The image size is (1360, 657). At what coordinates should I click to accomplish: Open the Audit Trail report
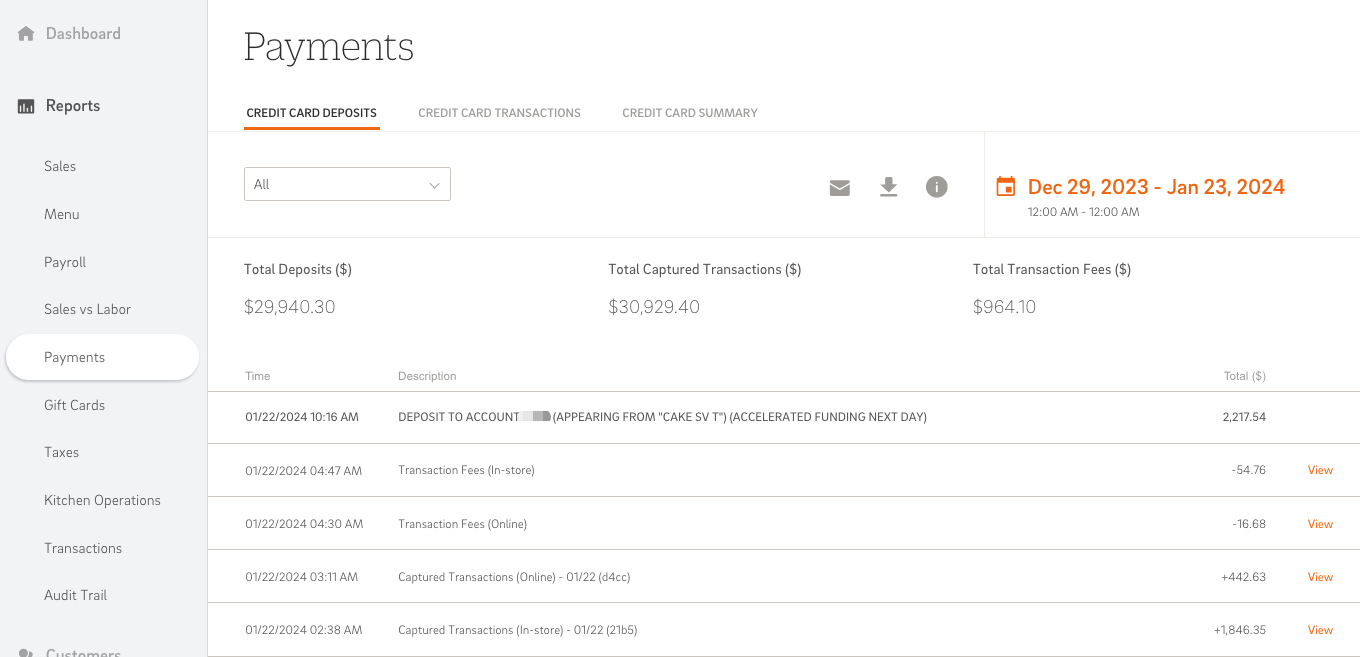pos(76,595)
